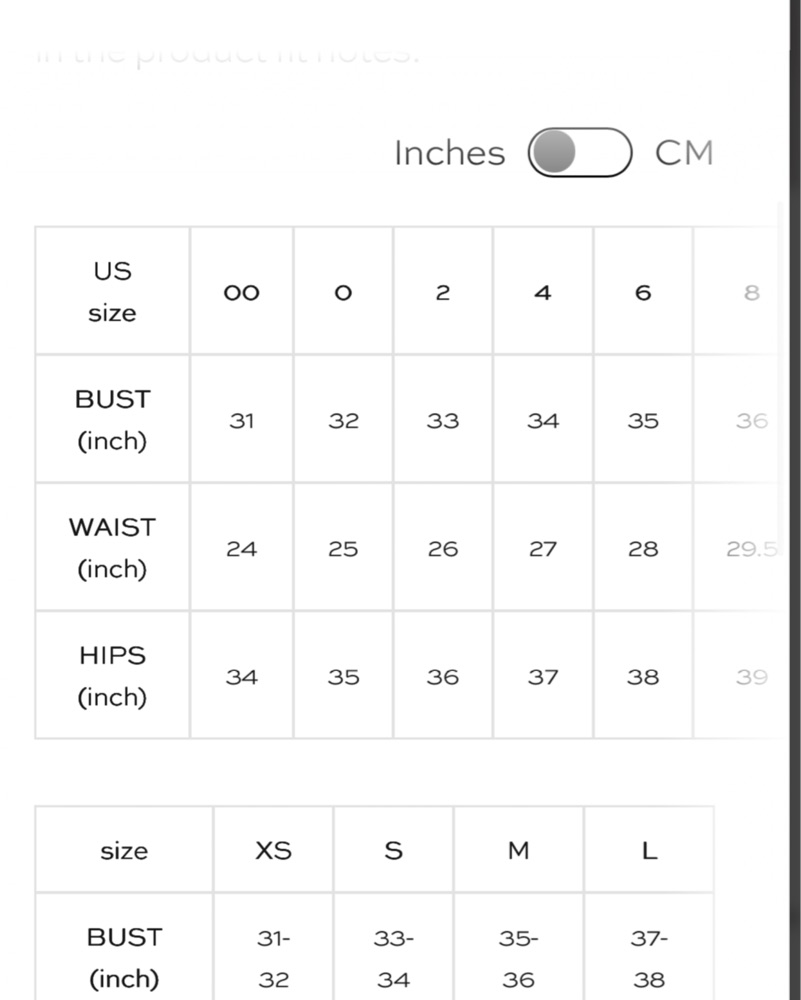The height and width of the screenshot is (1000, 801).
Task: Select the S size column header
Action: 393,850
